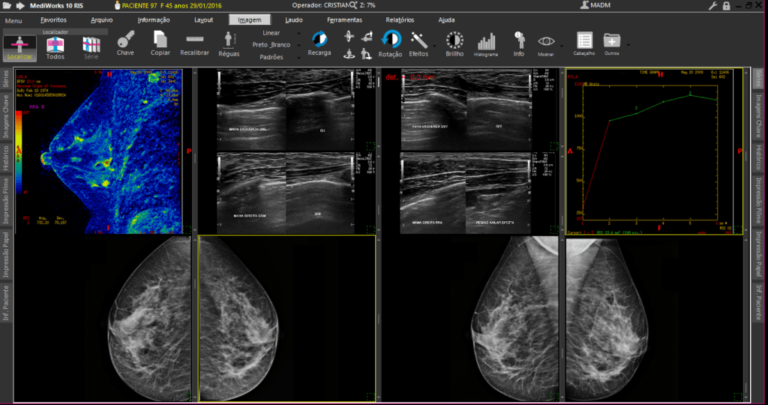Apply Efeitos magic wand tool
Viewport: 768px width, 405px height.
tap(419, 44)
